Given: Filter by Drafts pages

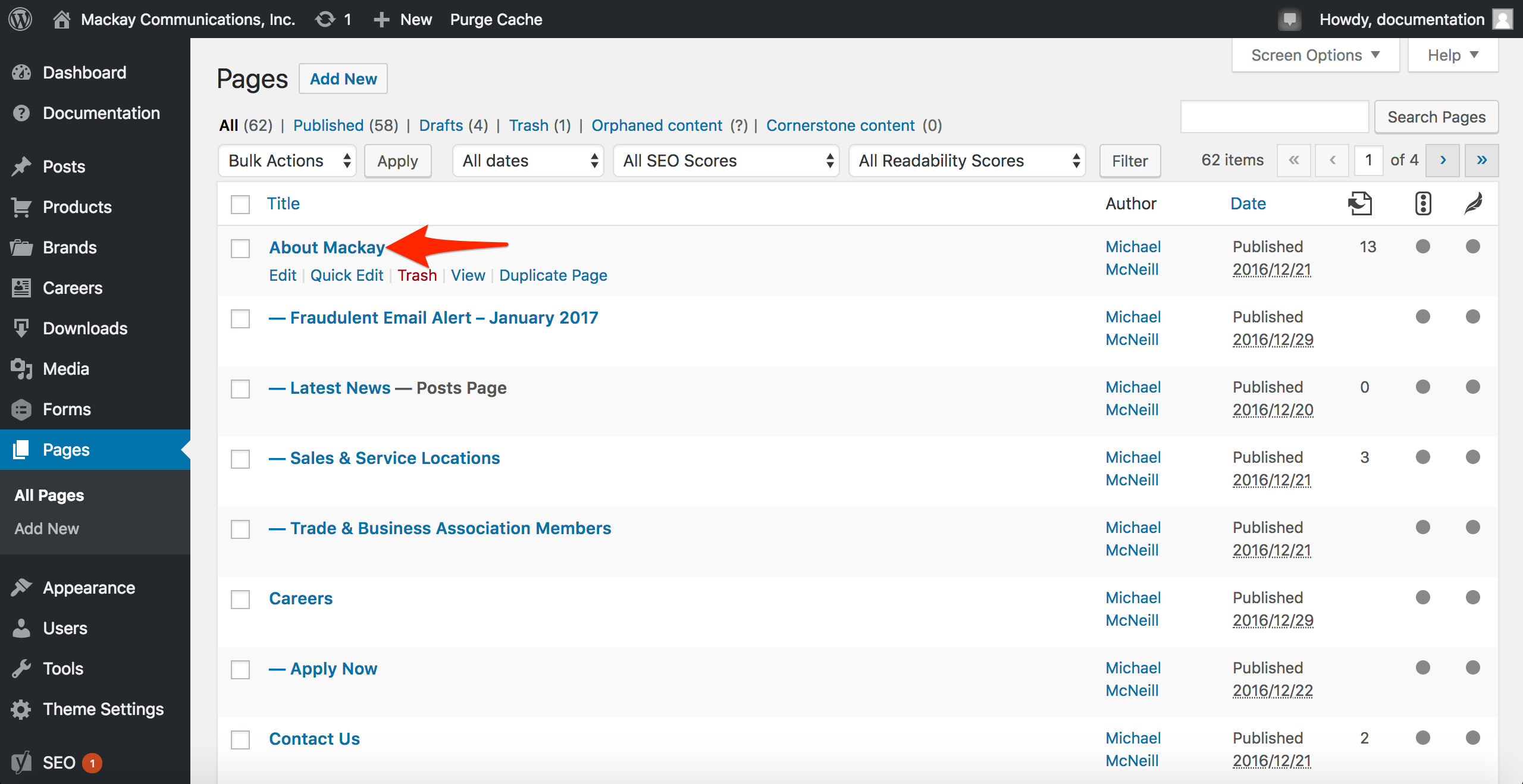Looking at the screenshot, I should (441, 126).
